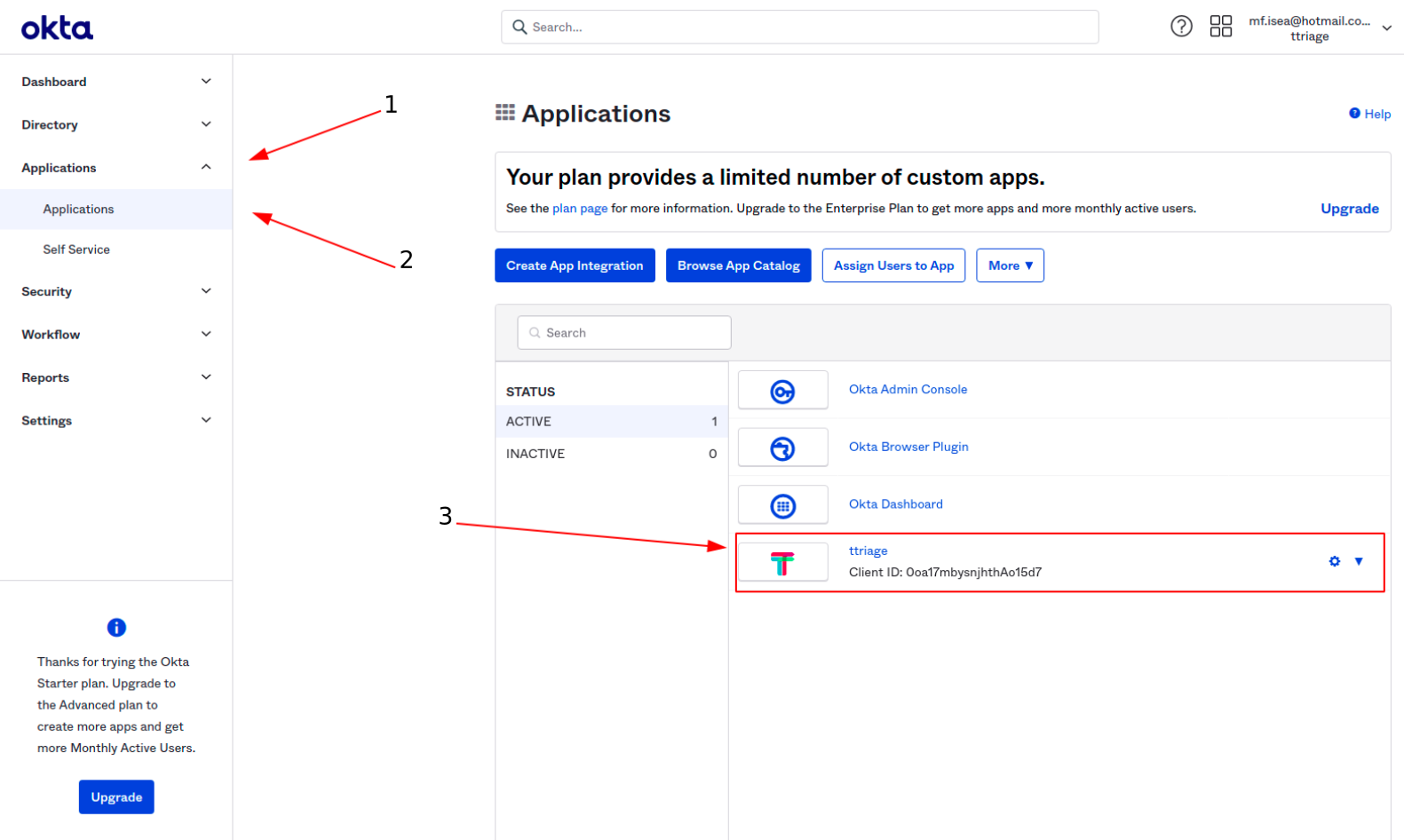
Task: Focus the applications list Search field
Action: point(624,333)
